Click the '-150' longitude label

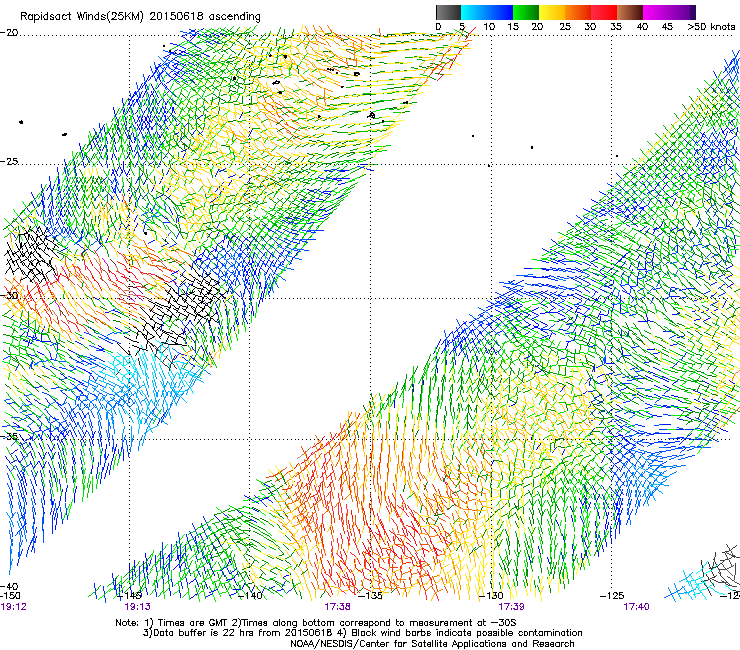point(10,596)
